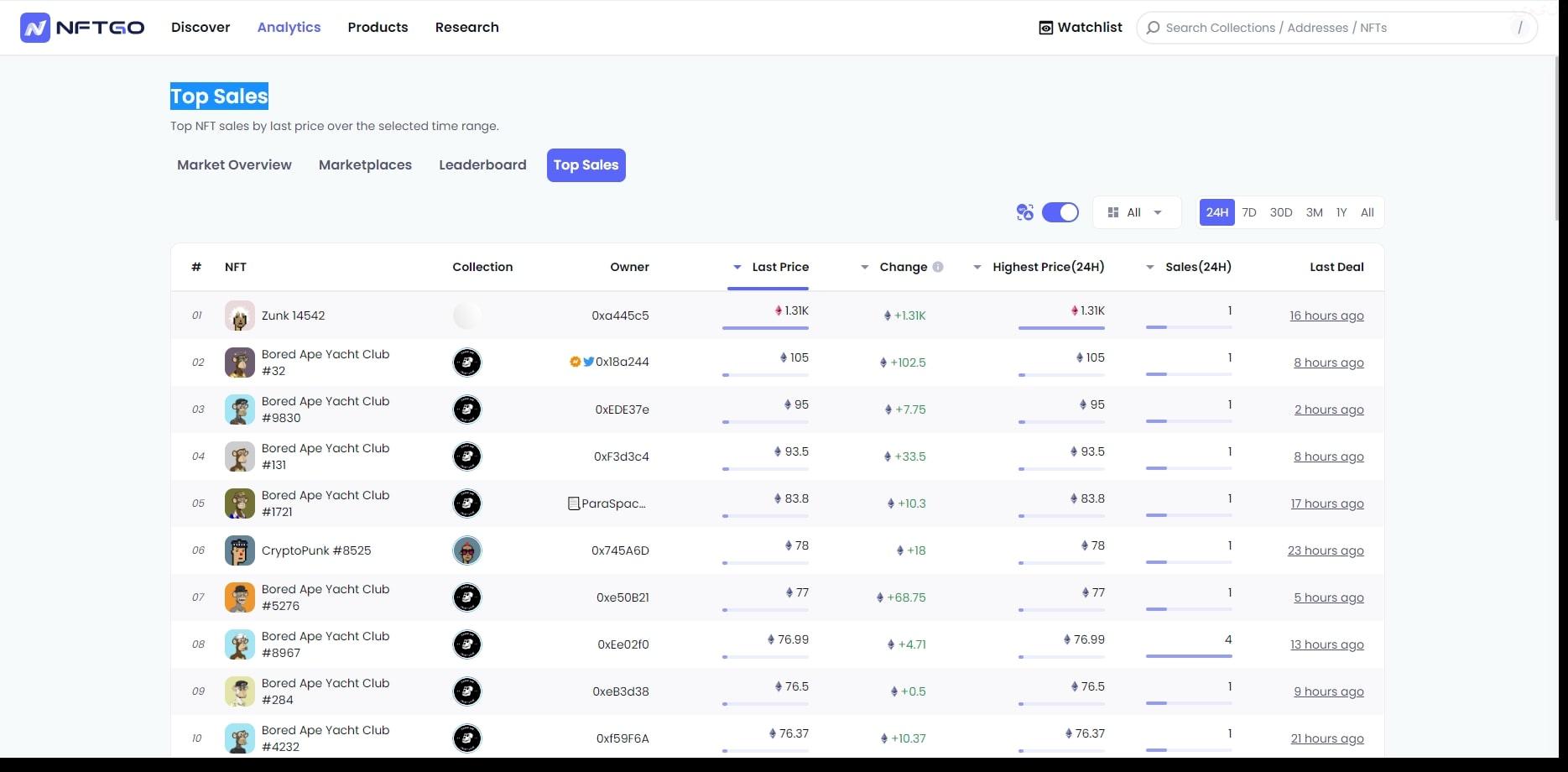Toggle the wash trading filter switch
This screenshot has width=1568, height=772.
point(1060,212)
